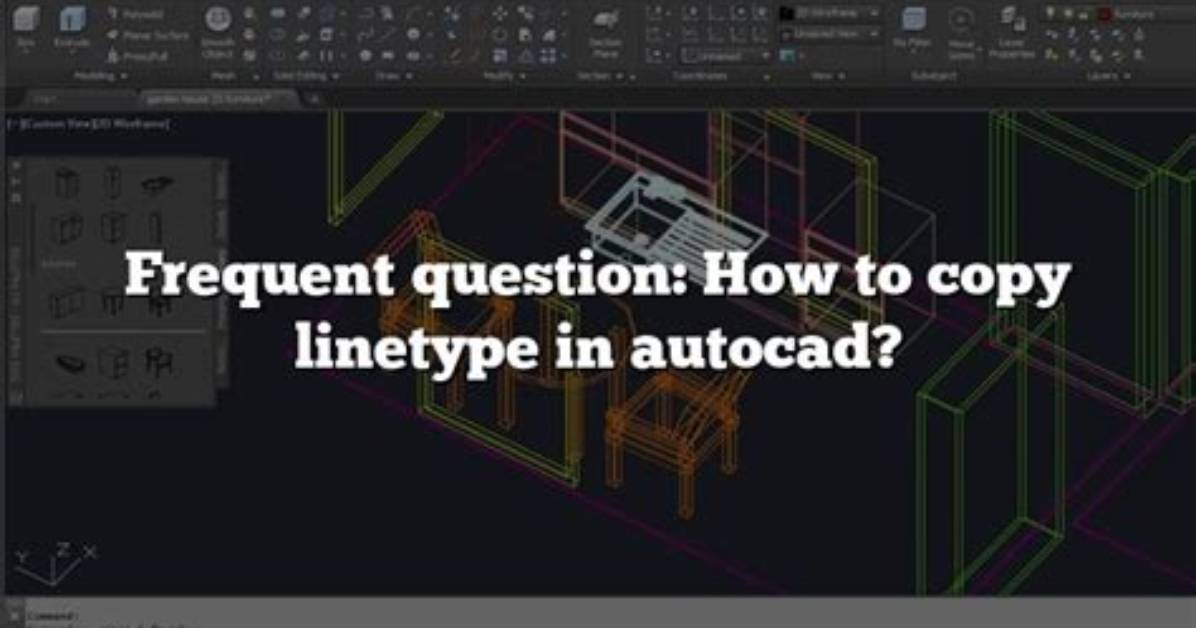The width and height of the screenshot is (1196, 628).
Task: Select the Move tool in Modify panel
Action: (500, 14)
